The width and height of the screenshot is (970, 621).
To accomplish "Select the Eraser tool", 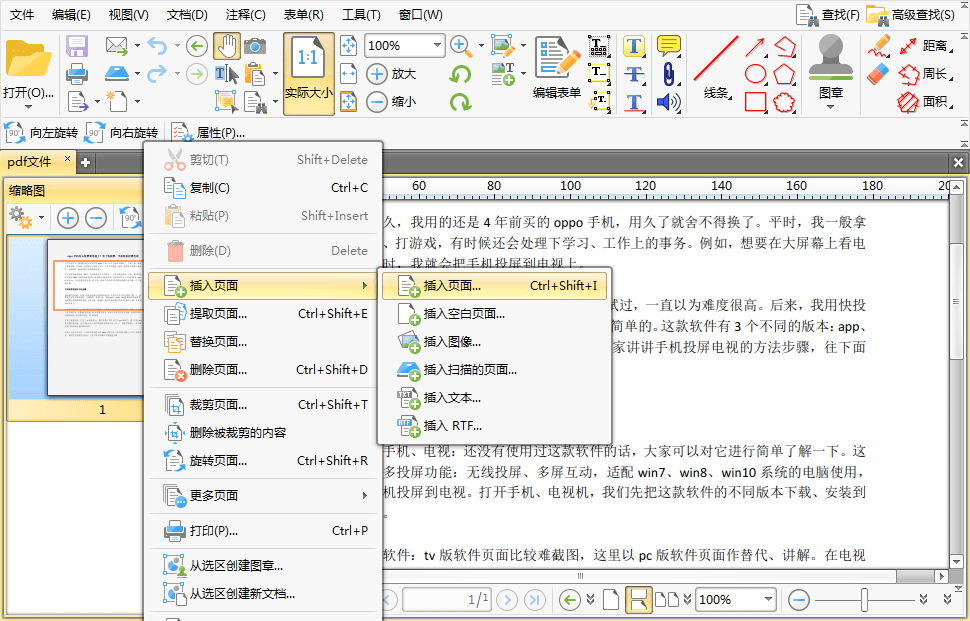I will pos(878,74).
